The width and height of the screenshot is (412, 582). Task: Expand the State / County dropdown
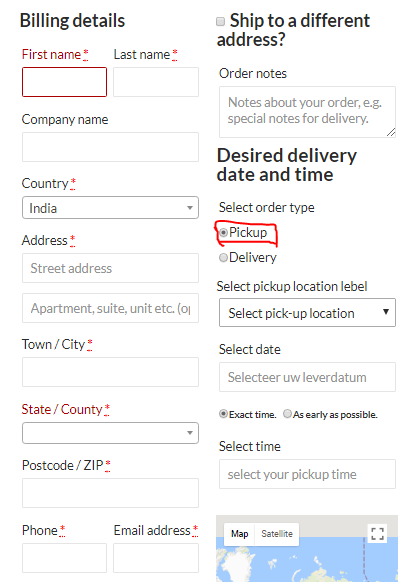pos(110,433)
